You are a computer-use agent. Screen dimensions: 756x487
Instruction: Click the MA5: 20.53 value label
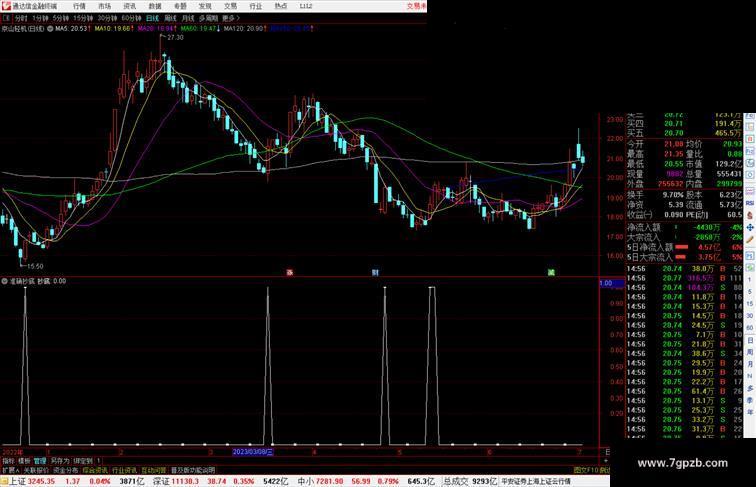pos(71,29)
